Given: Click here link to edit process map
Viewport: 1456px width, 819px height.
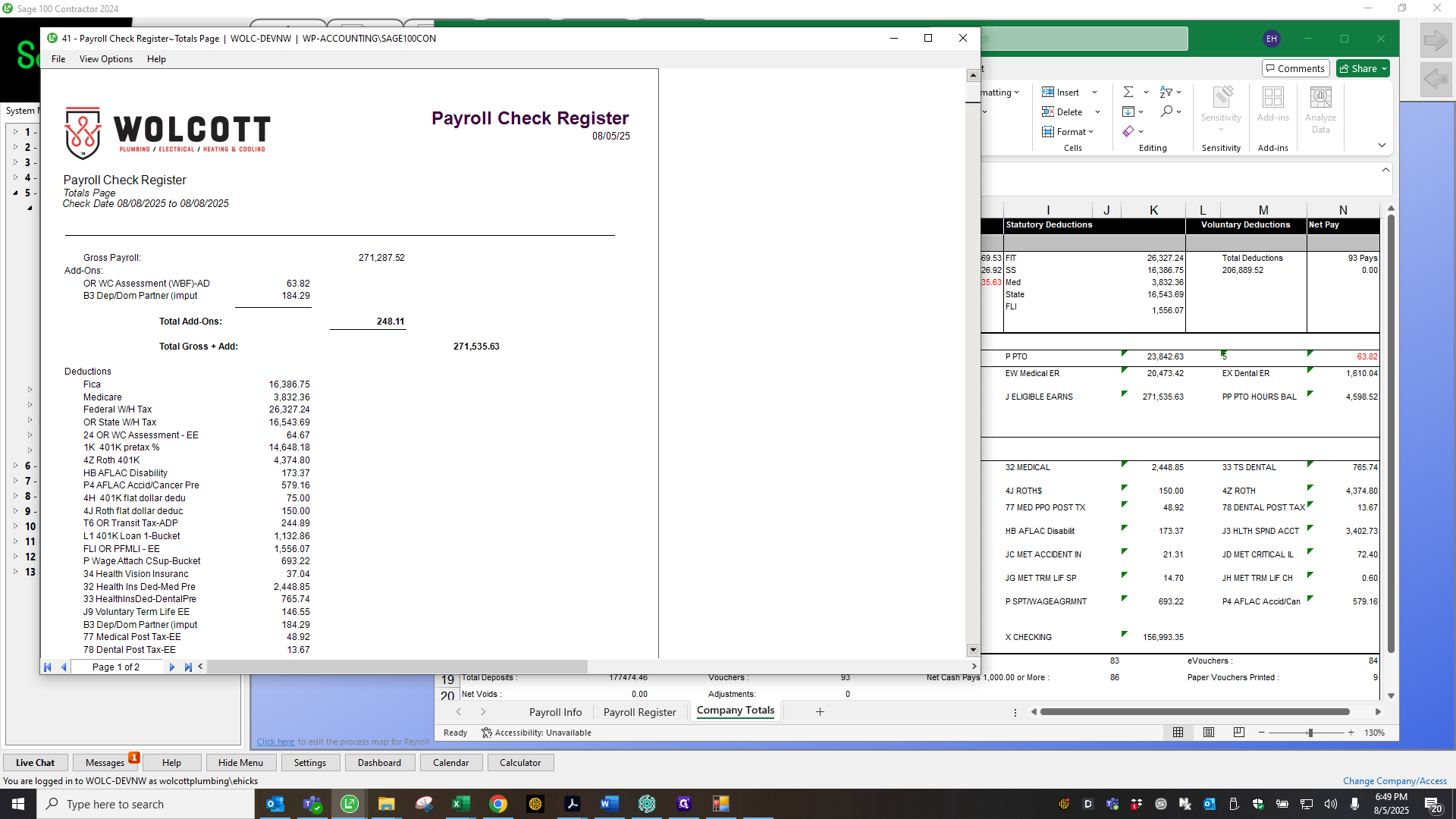Looking at the screenshot, I should tap(275, 742).
